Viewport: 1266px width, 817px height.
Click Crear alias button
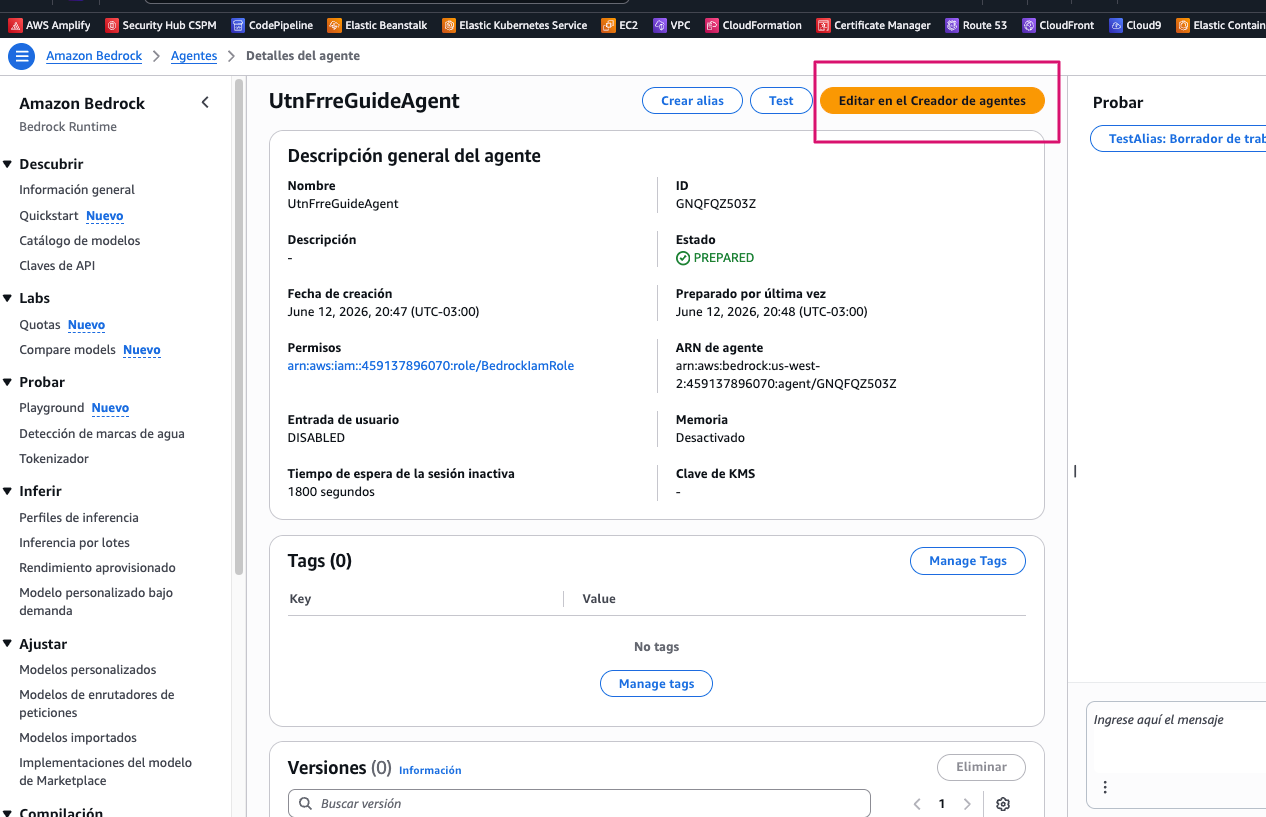click(x=692, y=100)
